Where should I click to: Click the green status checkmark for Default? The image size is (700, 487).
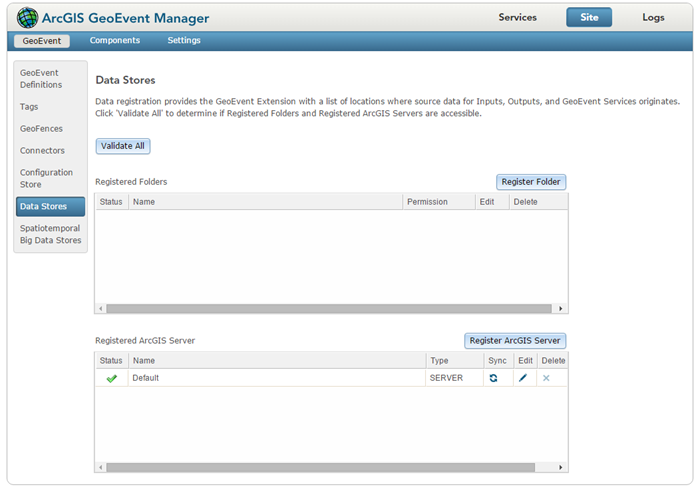(x=112, y=378)
